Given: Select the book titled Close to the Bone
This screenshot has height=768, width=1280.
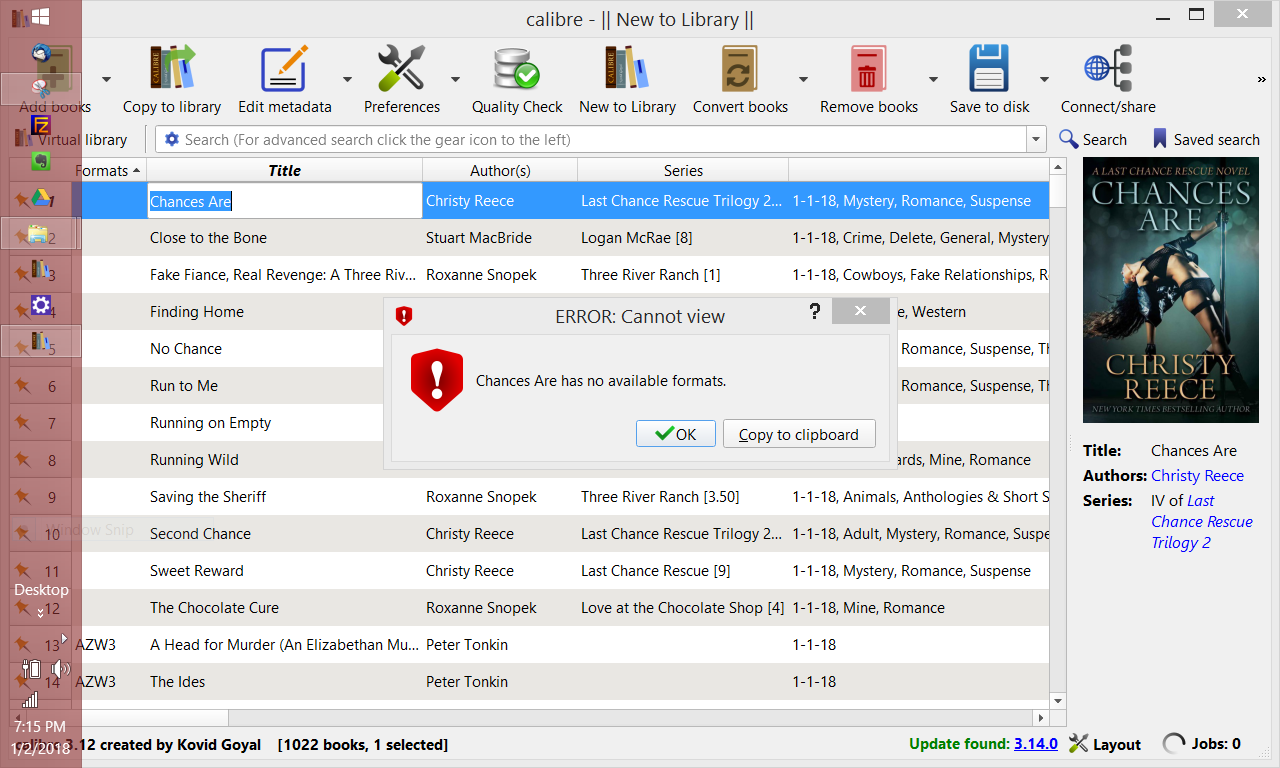Looking at the screenshot, I should click(209, 238).
